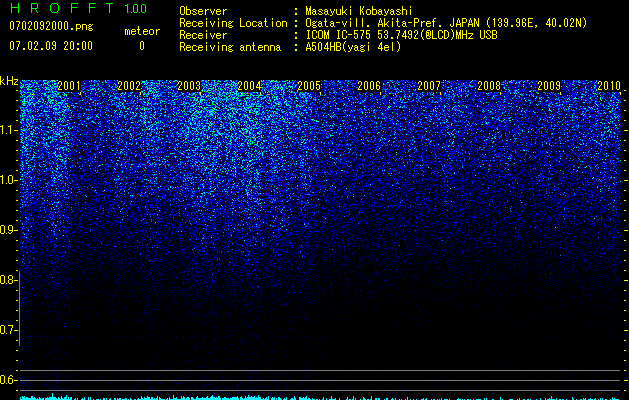Click the 0.6 kHz axis label

(x=7, y=380)
